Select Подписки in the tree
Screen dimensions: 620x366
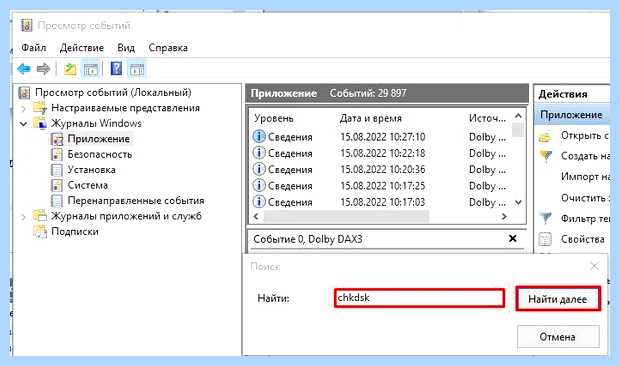(x=75, y=232)
